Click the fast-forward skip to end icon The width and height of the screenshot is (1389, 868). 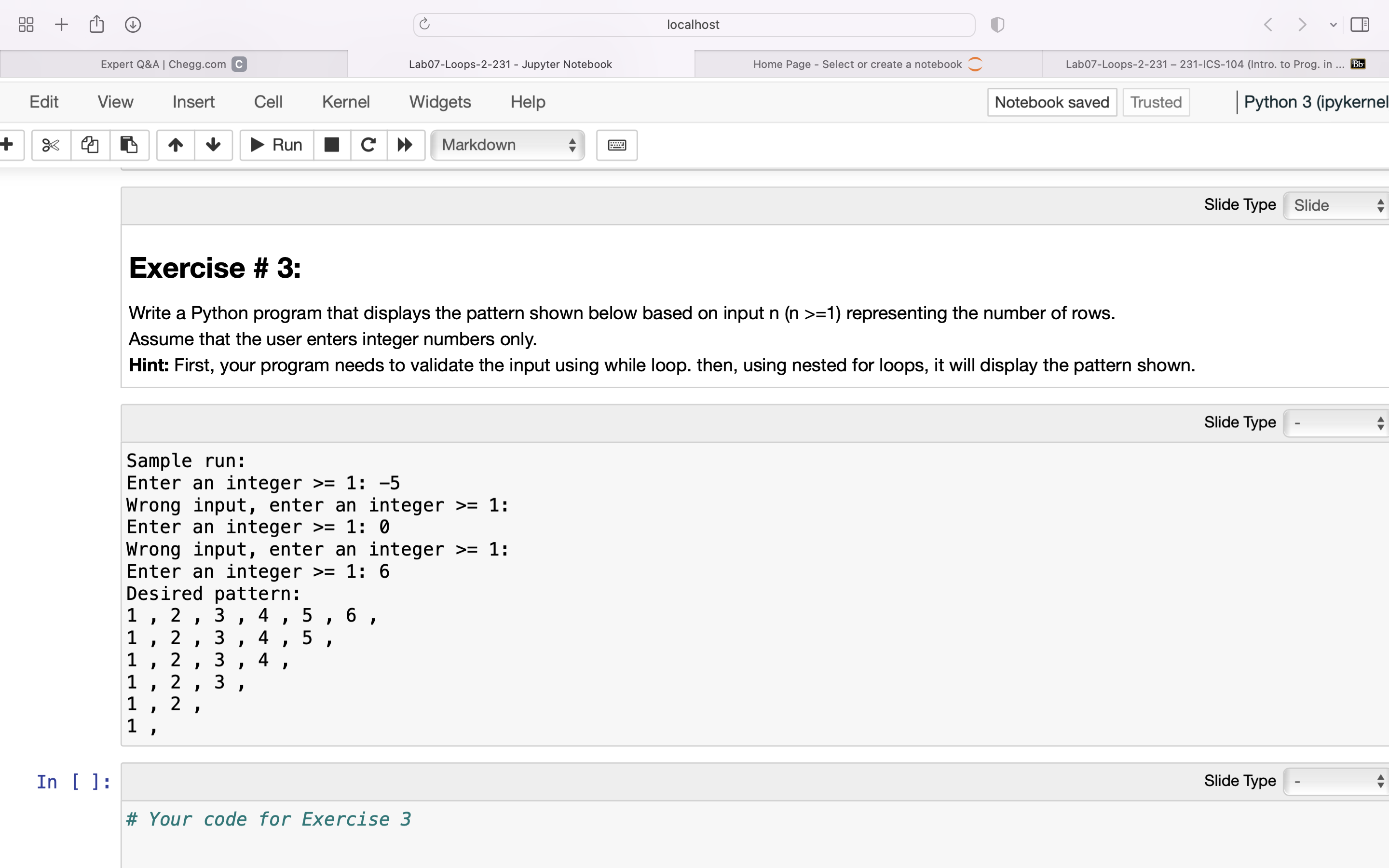(404, 144)
